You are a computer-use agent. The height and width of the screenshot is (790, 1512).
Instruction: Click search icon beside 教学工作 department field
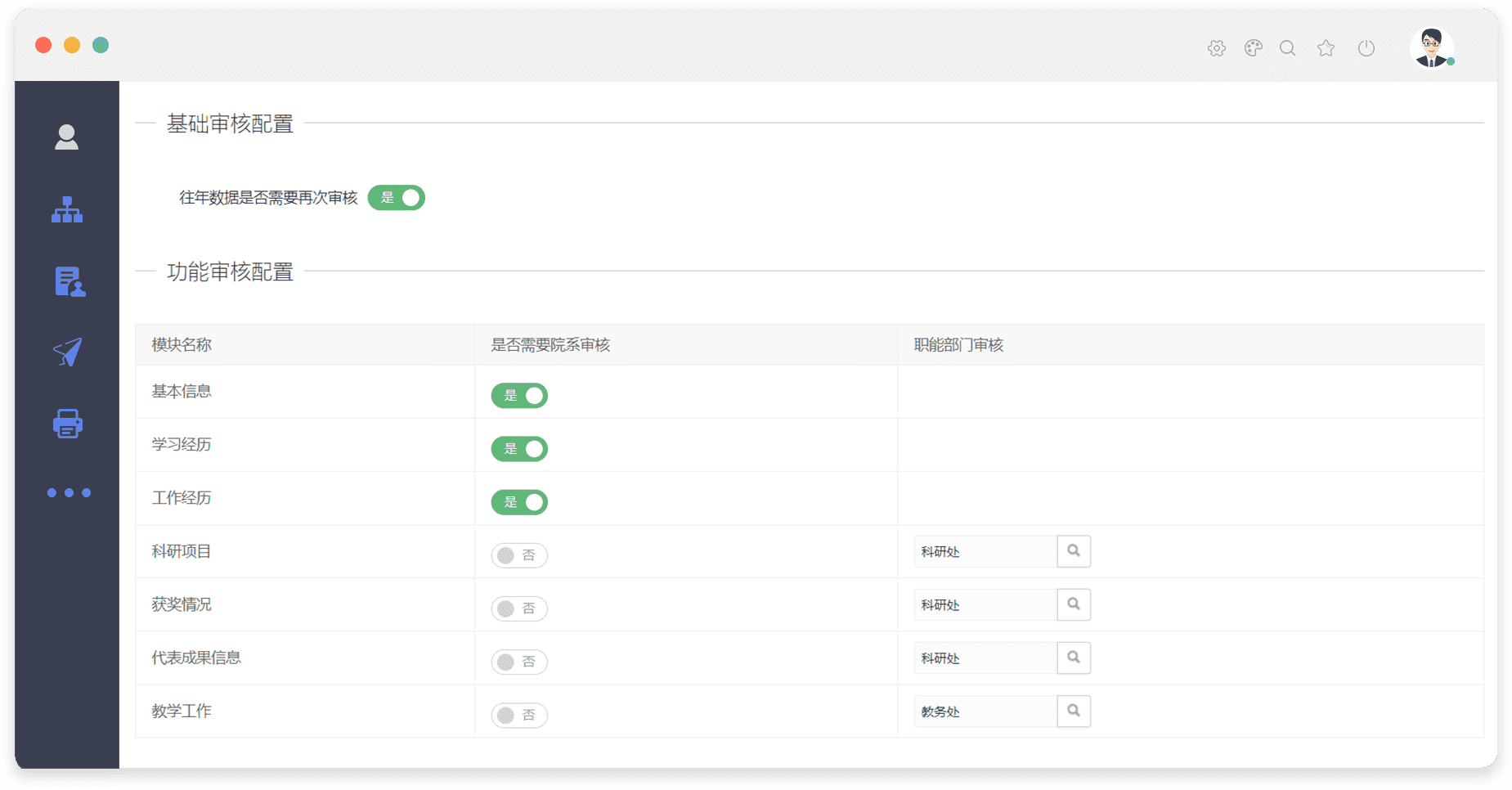(1074, 711)
